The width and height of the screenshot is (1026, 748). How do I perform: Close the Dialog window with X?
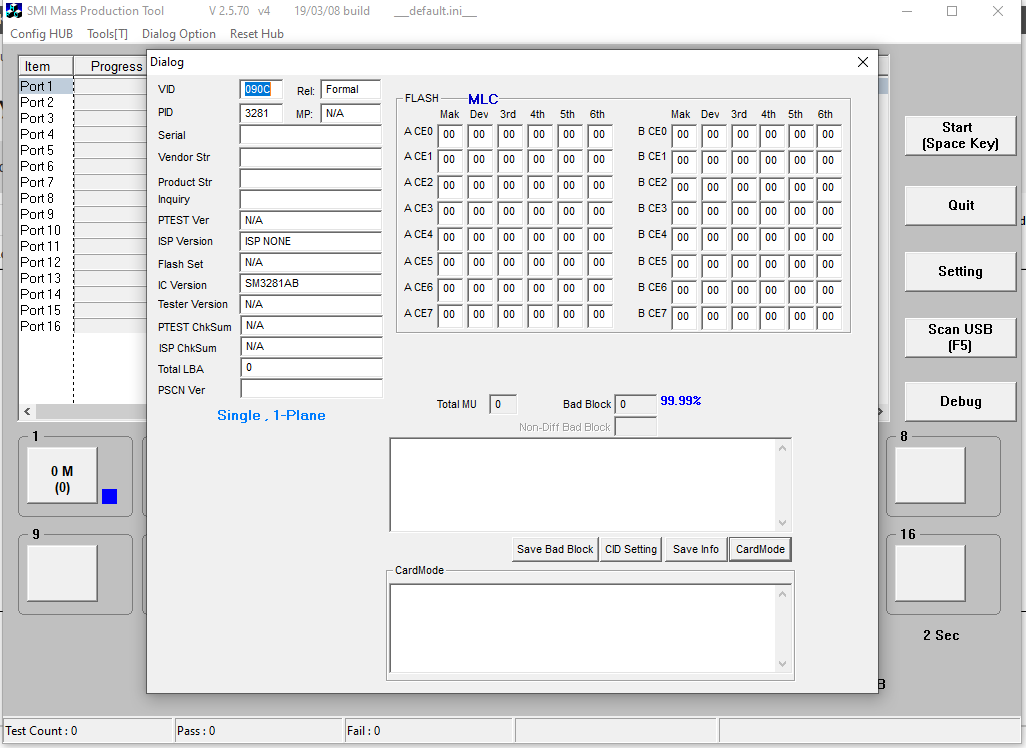[863, 62]
